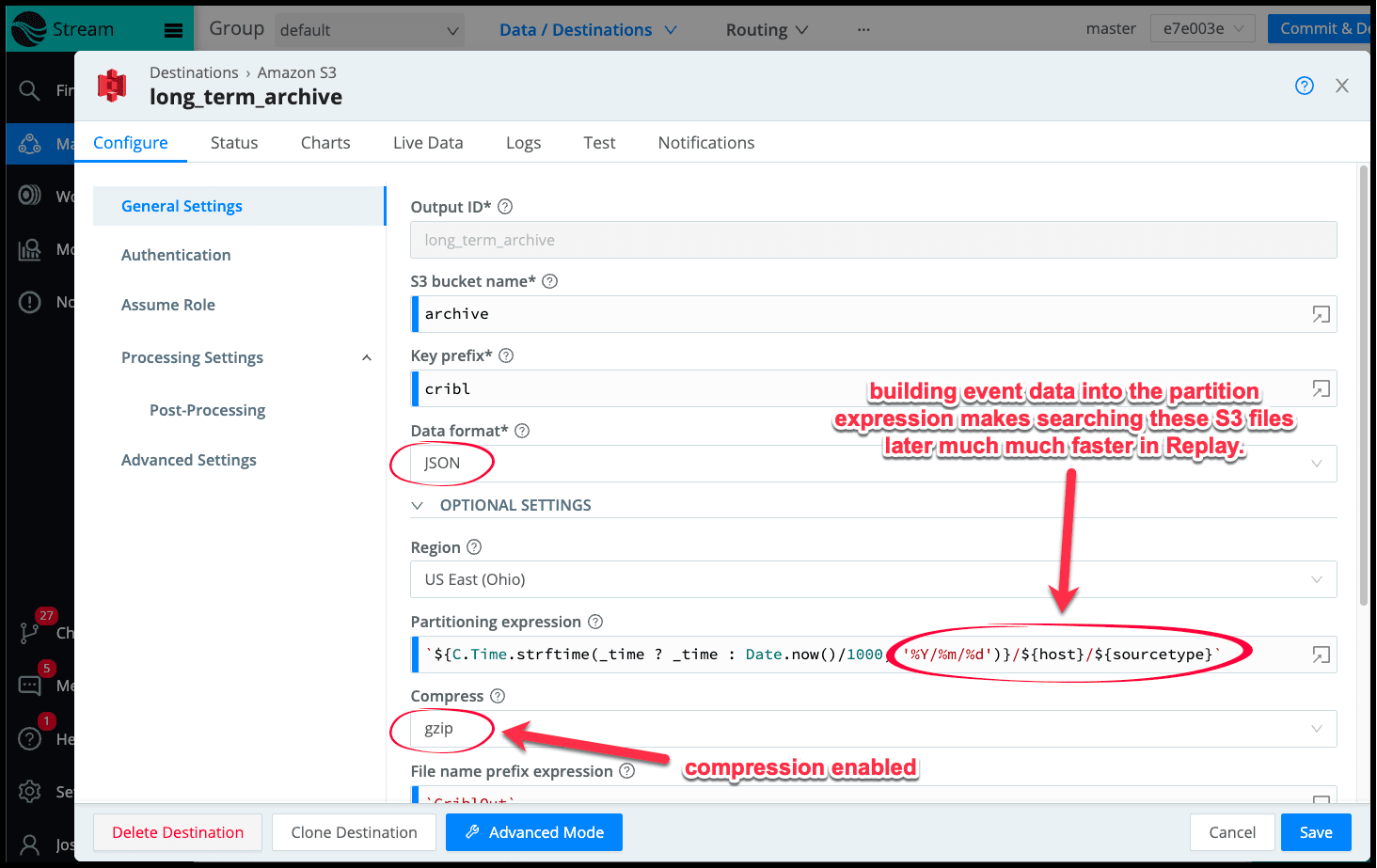
Task: Click the help icon in the modal header
Action: [1304, 86]
